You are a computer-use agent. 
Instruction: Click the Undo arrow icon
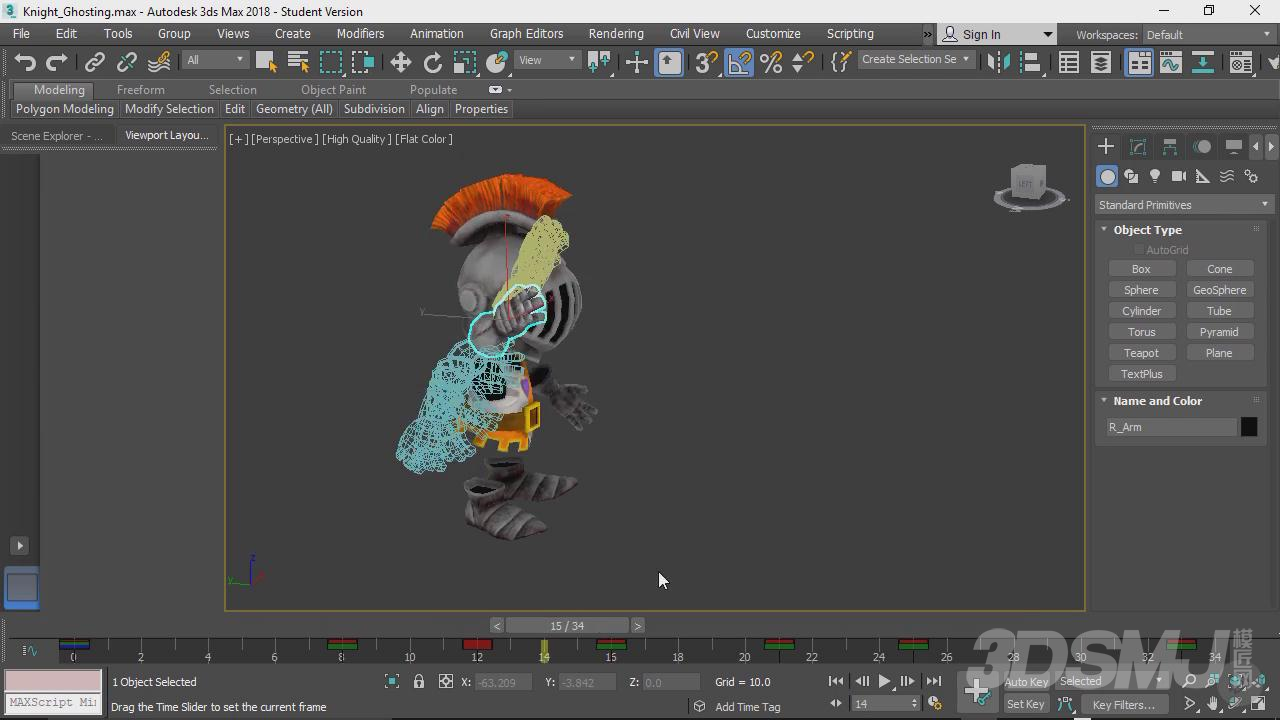pos(25,62)
